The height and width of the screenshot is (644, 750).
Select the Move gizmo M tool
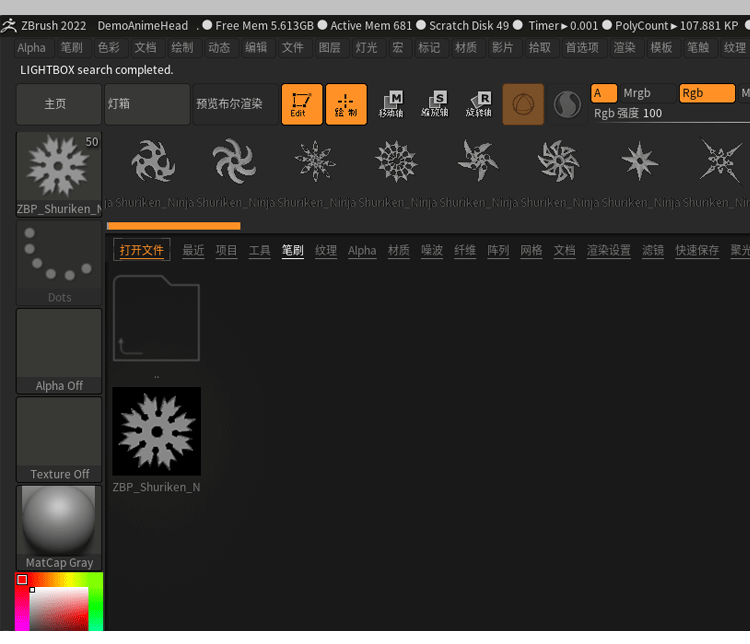(391, 104)
